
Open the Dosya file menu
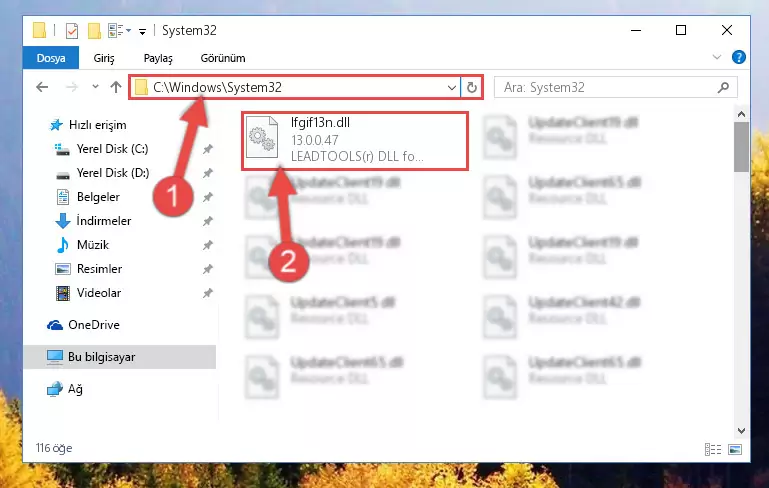point(51,58)
